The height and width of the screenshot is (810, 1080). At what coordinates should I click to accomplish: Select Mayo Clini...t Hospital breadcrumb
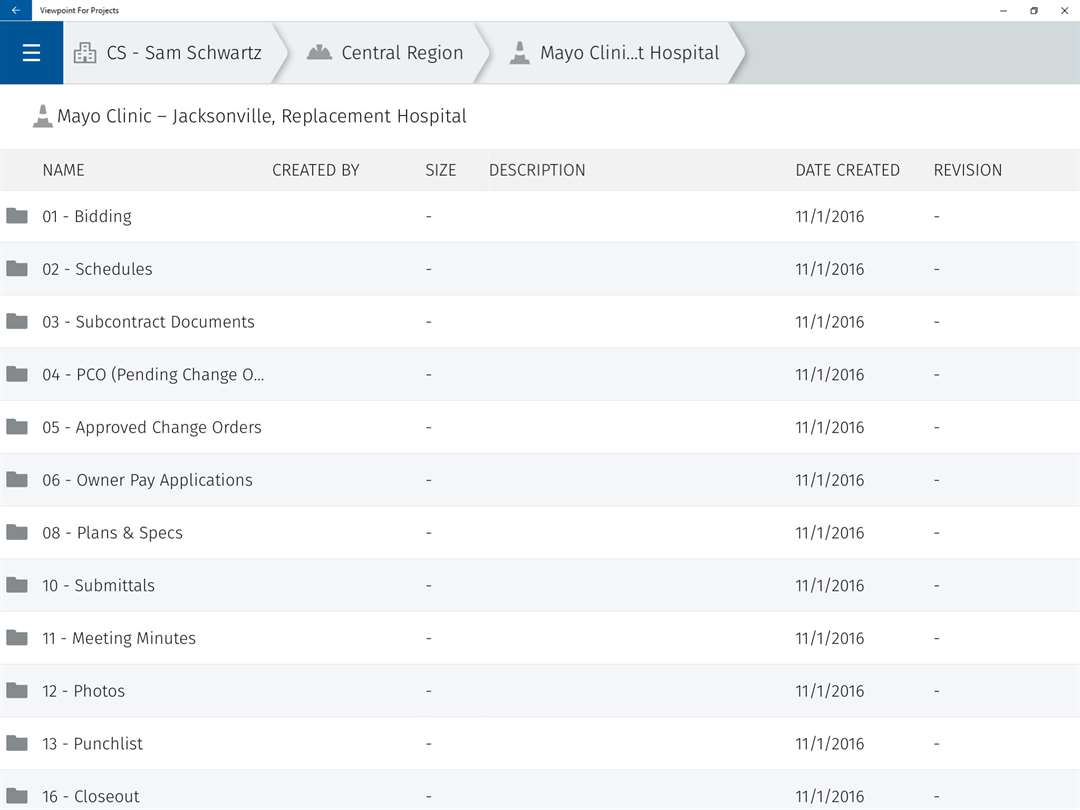[x=630, y=53]
